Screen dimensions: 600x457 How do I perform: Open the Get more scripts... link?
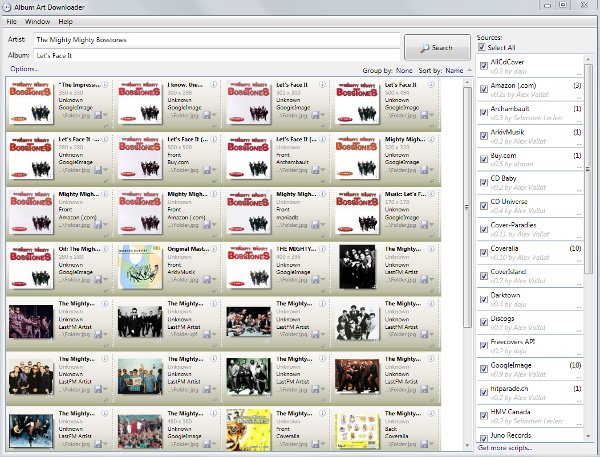point(505,447)
